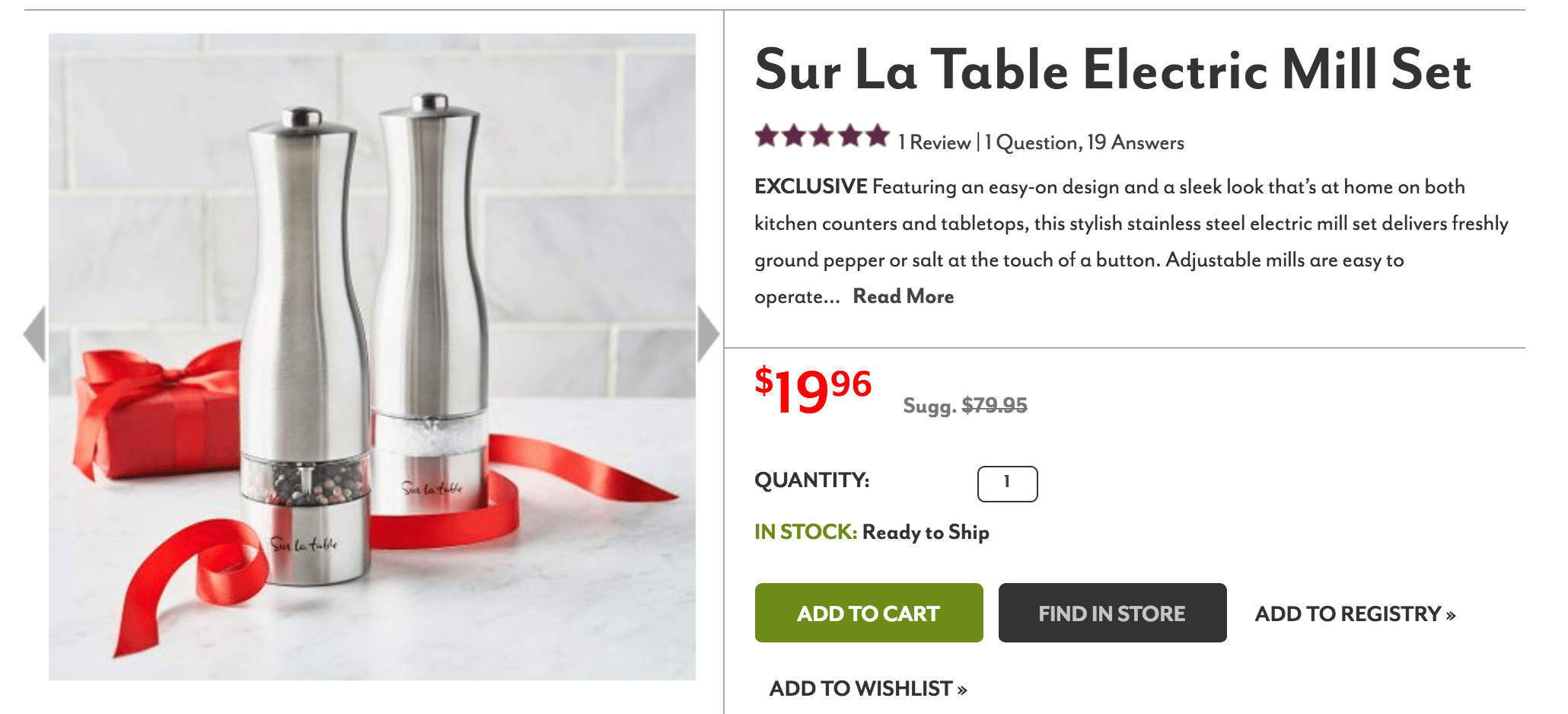Add the mill set to your wishlist
The width and height of the screenshot is (1568, 714).
866,687
